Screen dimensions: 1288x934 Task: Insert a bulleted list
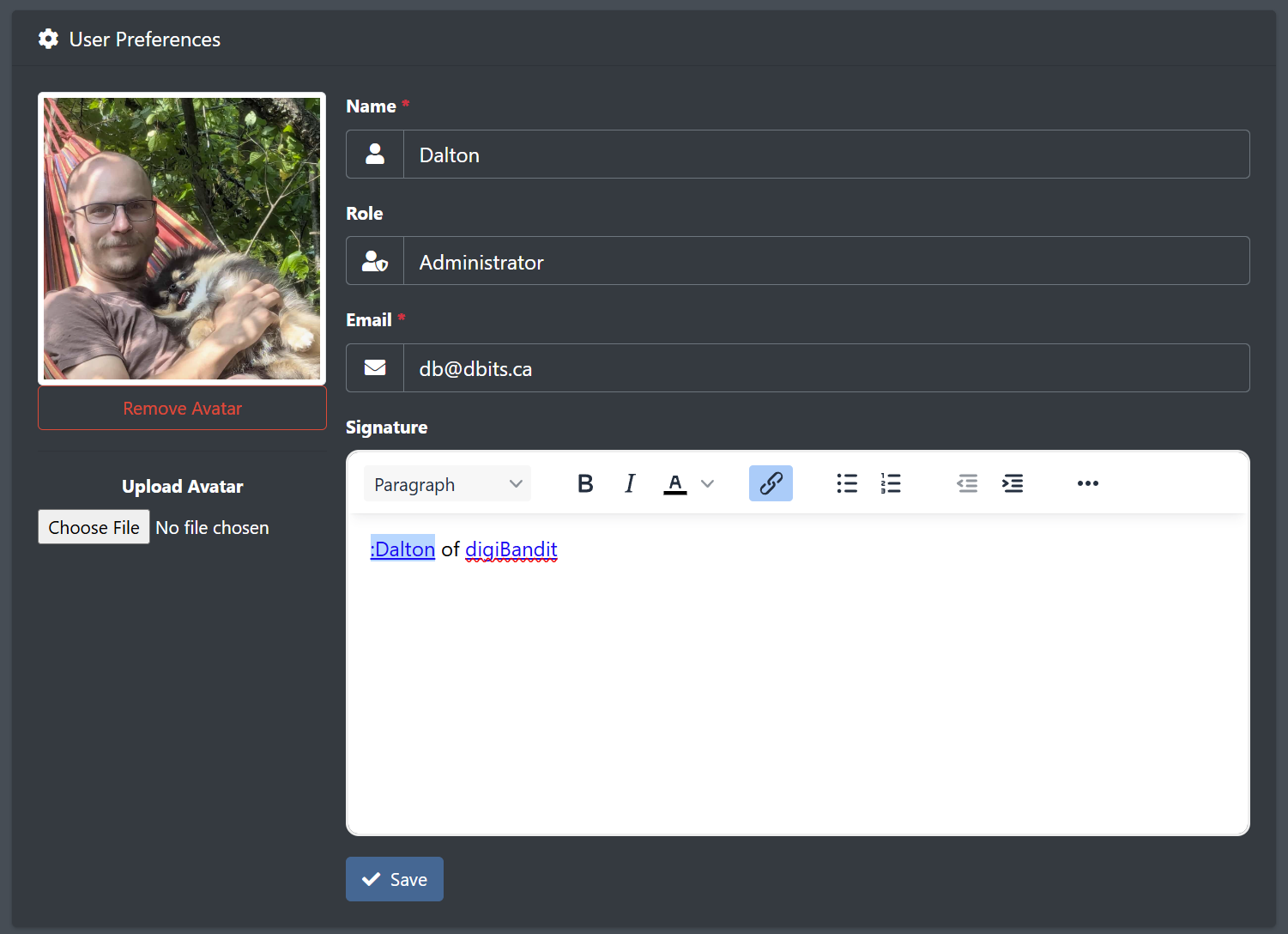click(x=847, y=484)
